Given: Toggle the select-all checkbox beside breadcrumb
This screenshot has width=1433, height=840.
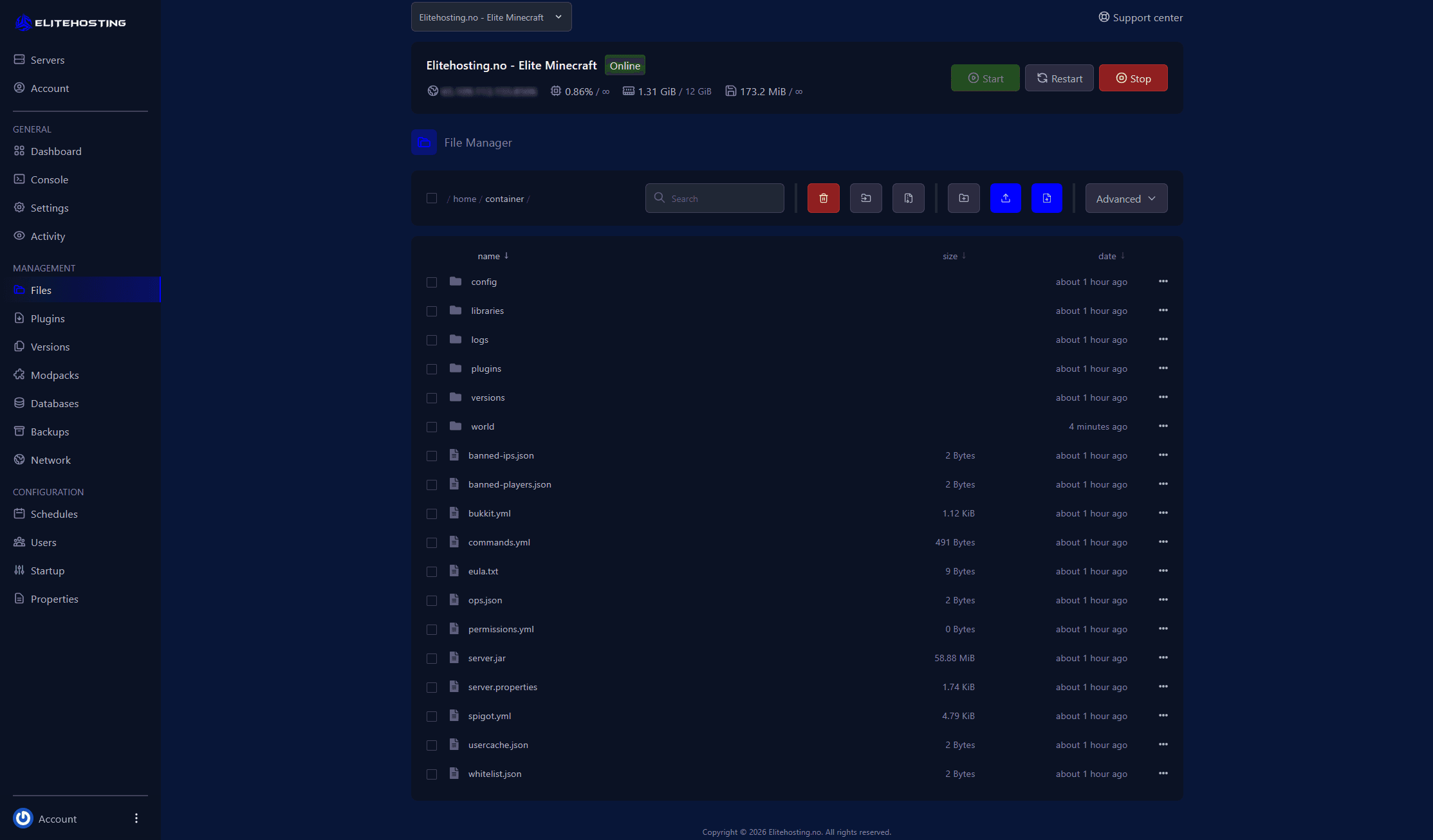Looking at the screenshot, I should 432,198.
